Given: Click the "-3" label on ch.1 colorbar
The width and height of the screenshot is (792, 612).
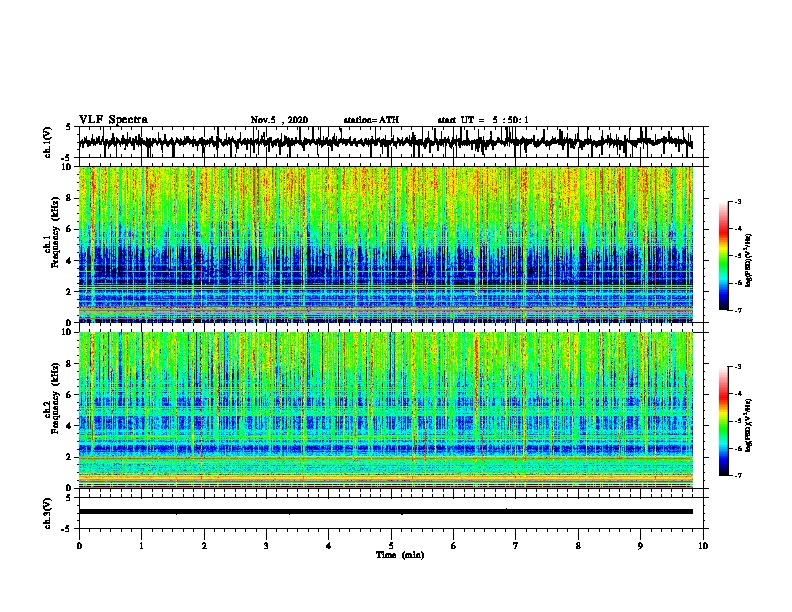Looking at the screenshot, I should 737,201.
